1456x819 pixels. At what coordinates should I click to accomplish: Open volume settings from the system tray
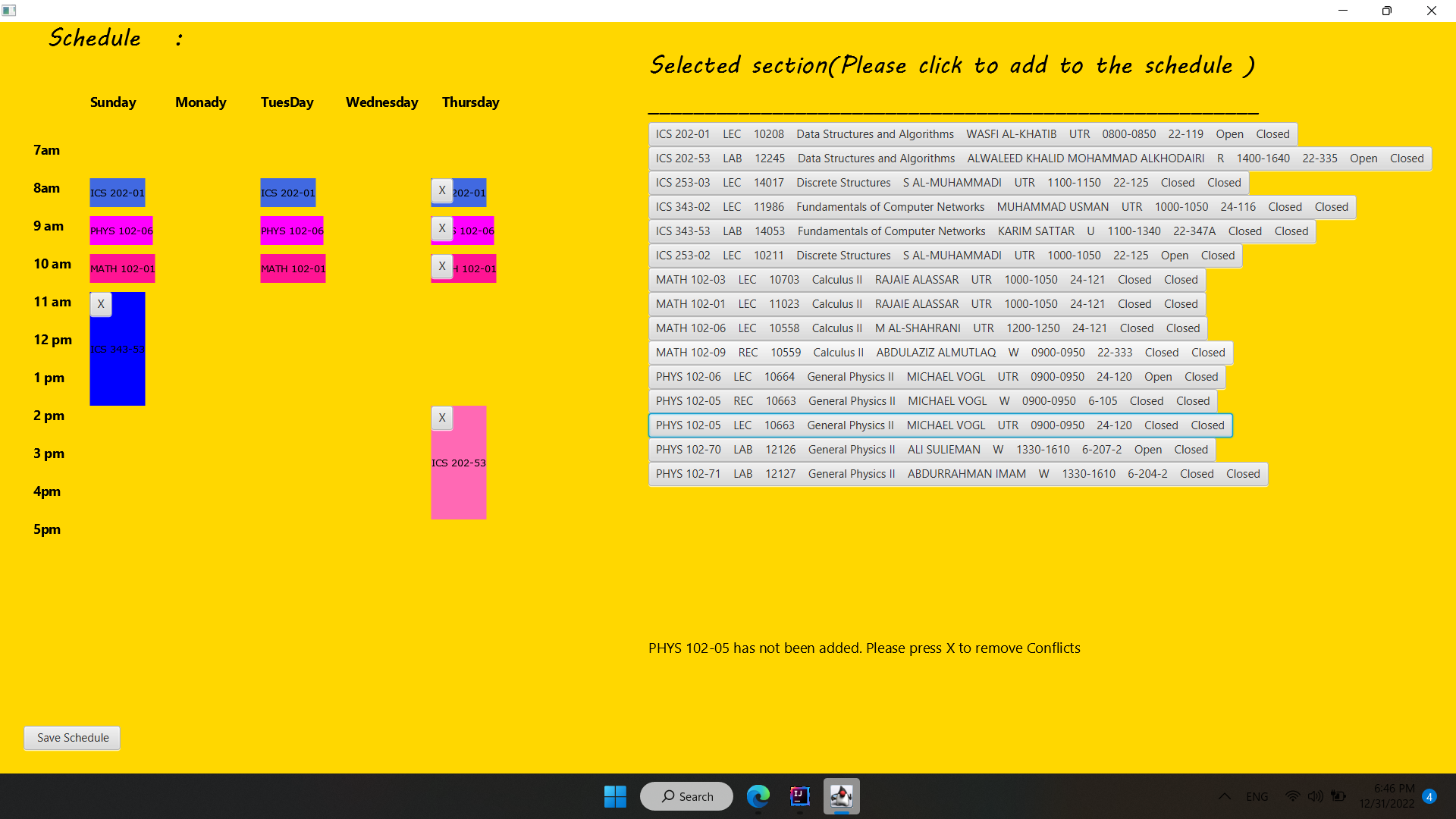click(1314, 796)
